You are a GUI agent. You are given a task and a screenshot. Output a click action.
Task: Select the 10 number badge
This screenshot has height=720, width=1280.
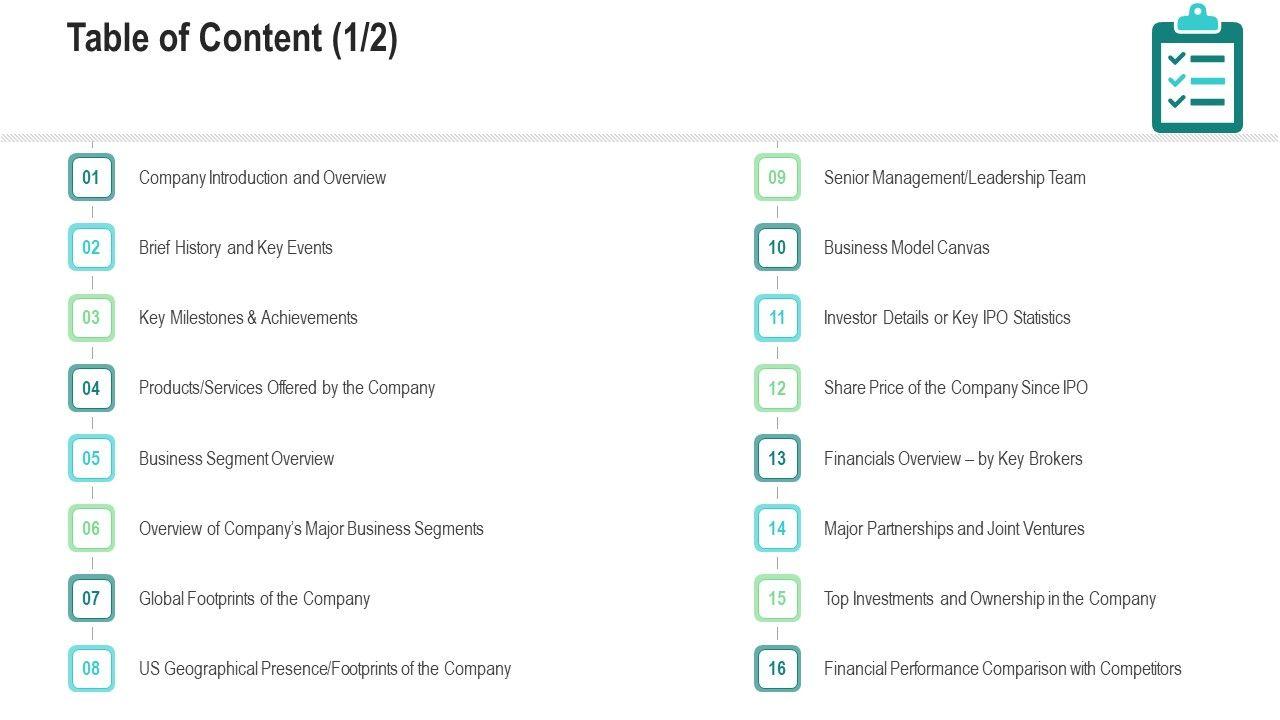(x=777, y=248)
